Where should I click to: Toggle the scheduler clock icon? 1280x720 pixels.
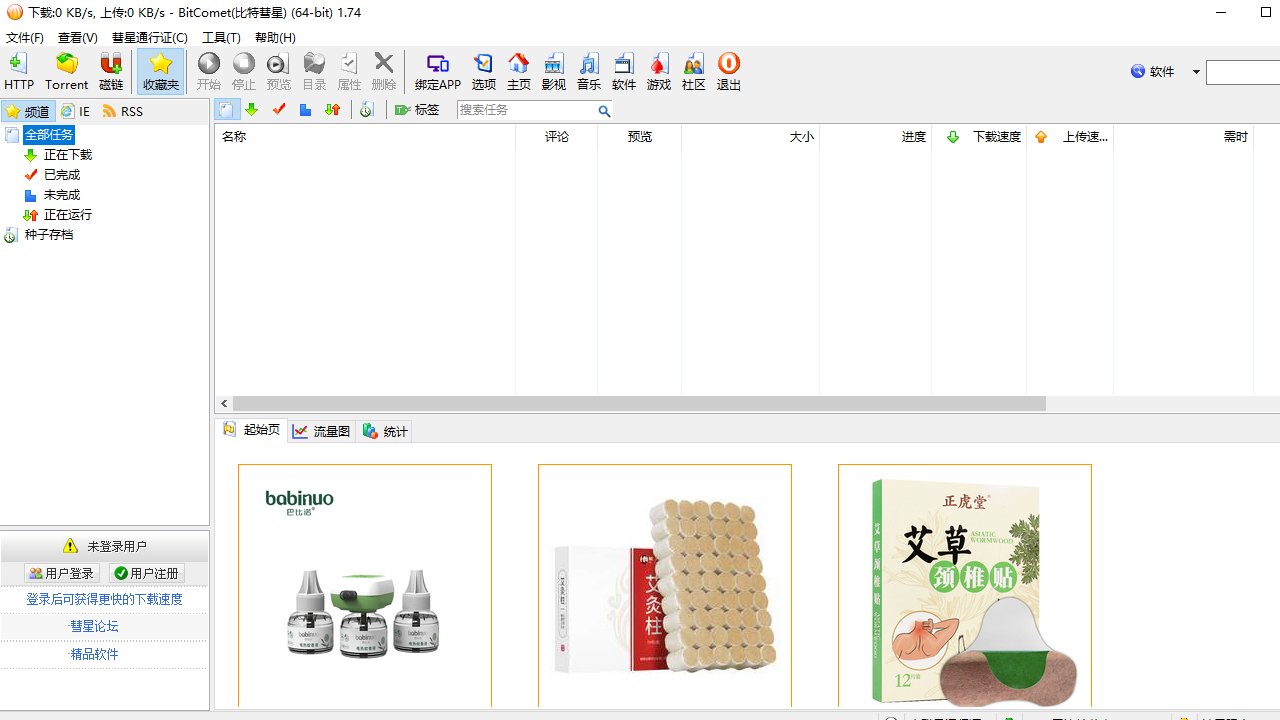[x=366, y=110]
